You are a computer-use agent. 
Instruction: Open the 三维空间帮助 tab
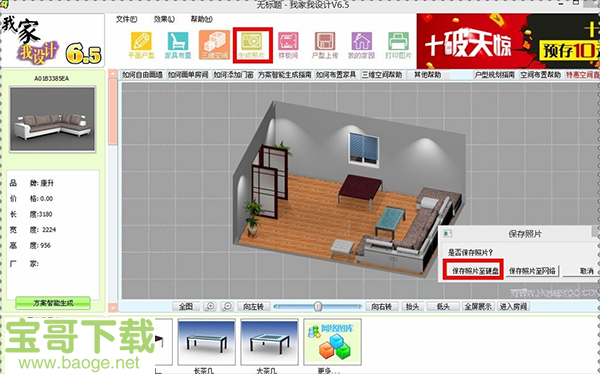click(382, 75)
